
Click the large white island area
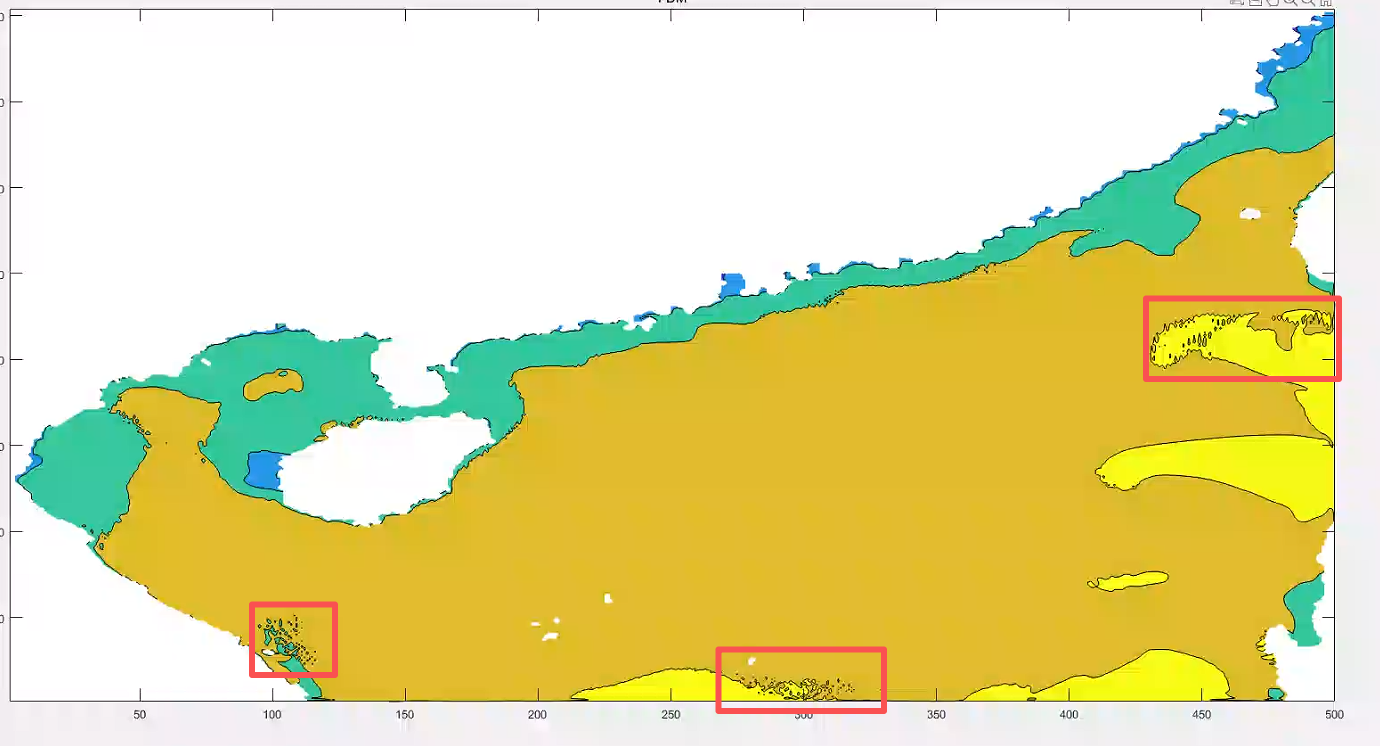(380, 470)
